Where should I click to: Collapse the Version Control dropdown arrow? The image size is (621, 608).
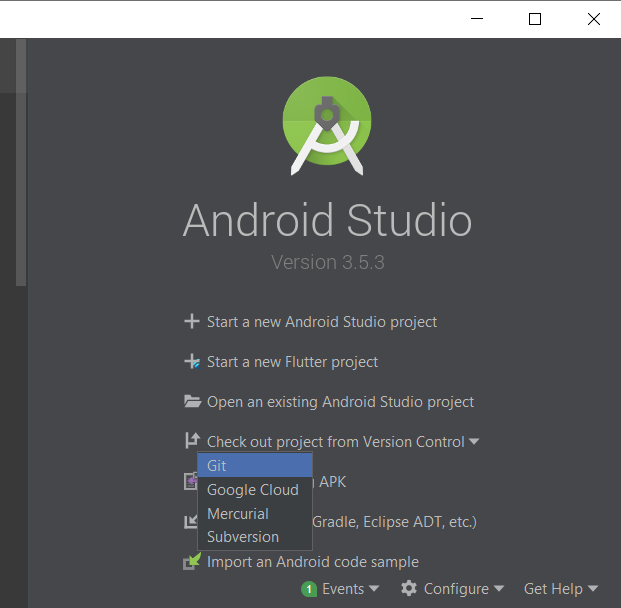474,441
